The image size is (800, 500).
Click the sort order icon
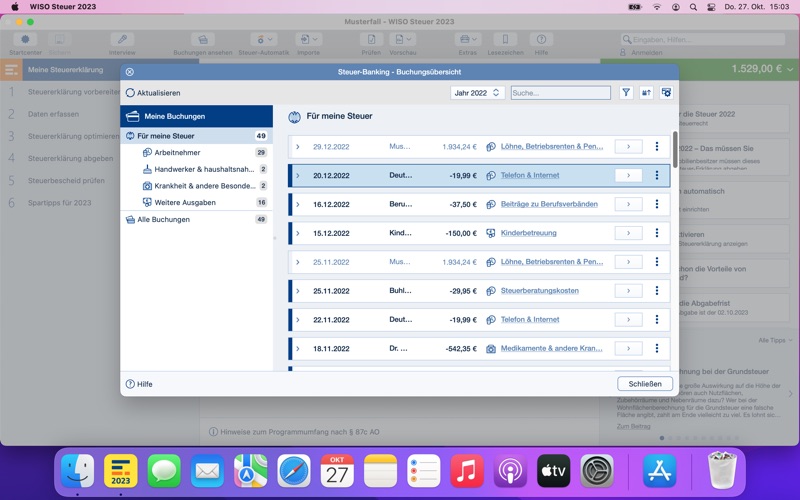[x=646, y=92]
